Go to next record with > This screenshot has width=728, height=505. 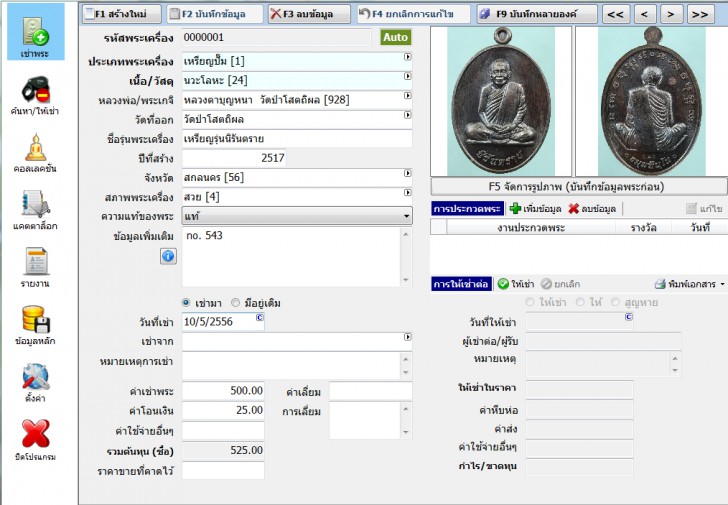click(x=671, y=14)
